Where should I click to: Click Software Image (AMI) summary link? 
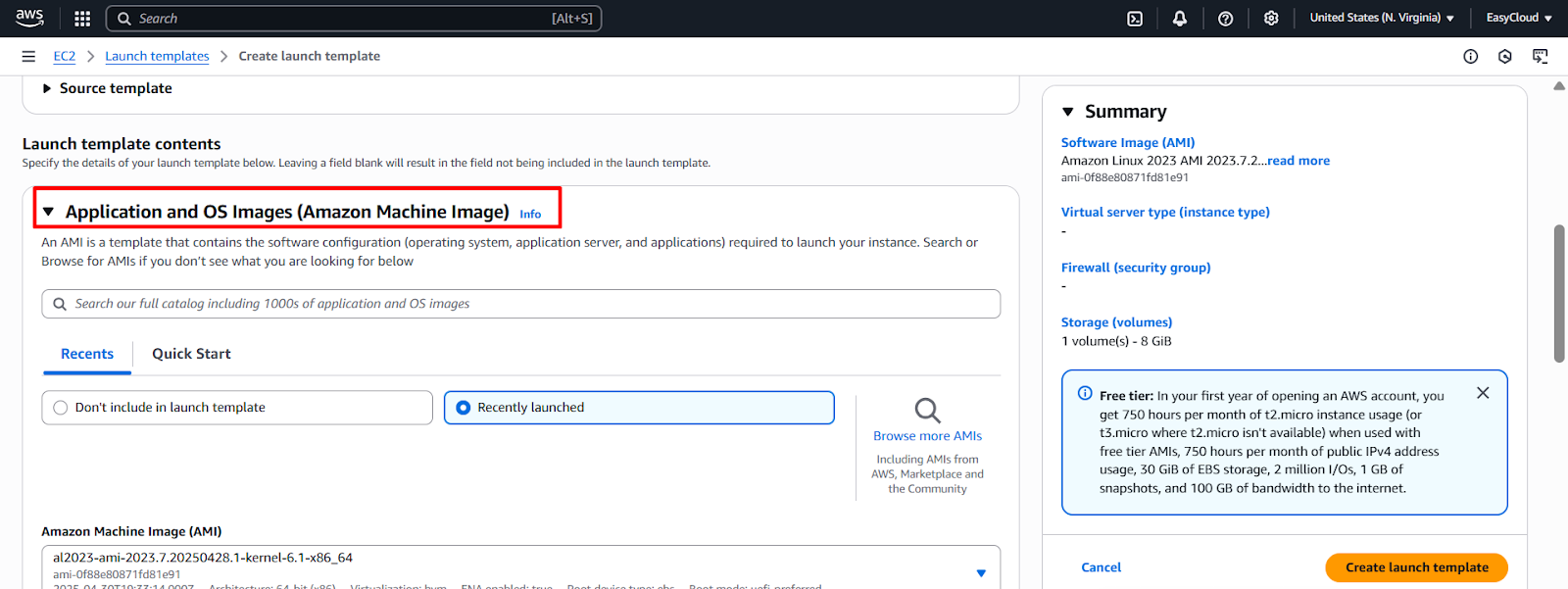point(1128,143)
